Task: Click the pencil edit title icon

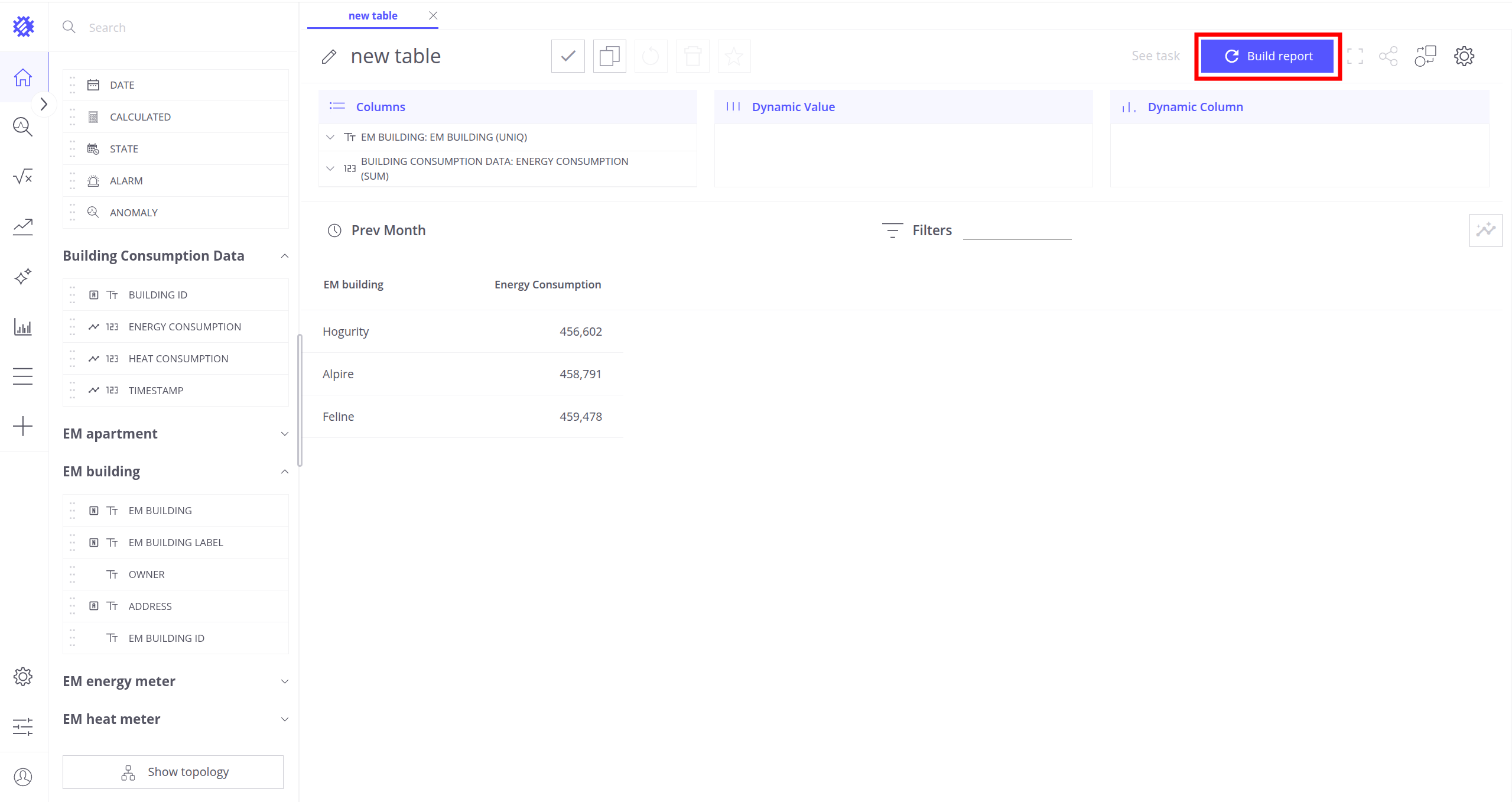Action: point(329,57)
